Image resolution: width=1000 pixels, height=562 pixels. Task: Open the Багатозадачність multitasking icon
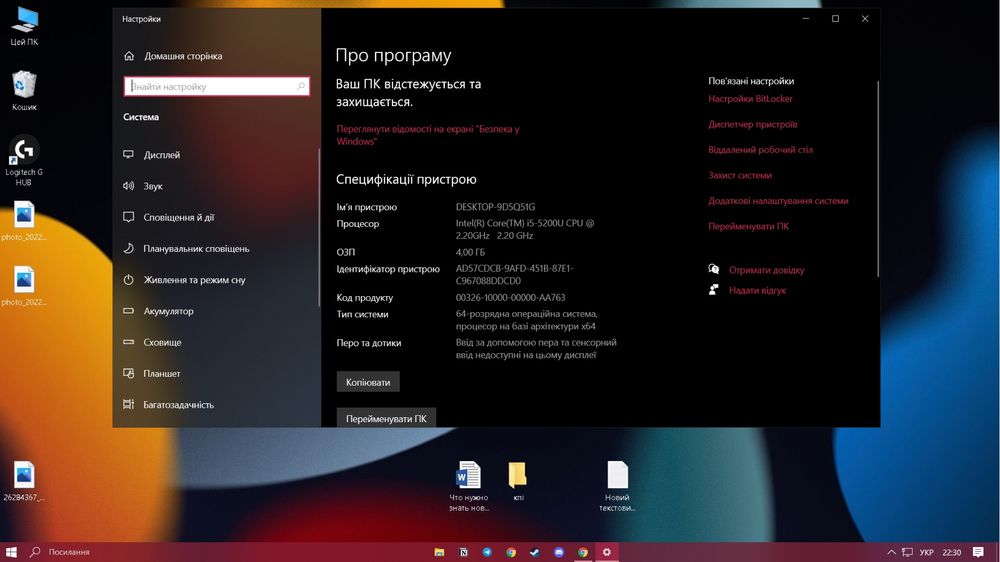click(128, 404)
